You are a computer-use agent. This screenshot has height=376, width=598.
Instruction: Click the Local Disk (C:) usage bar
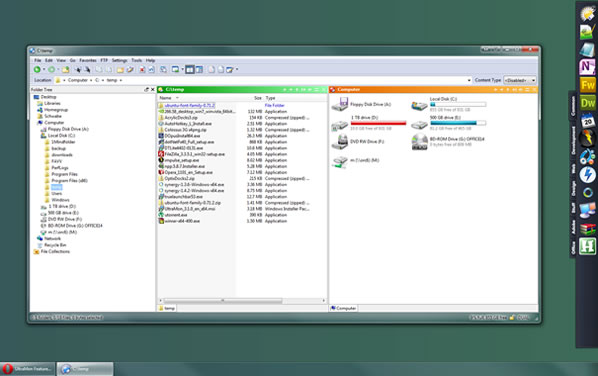point(458,104)
